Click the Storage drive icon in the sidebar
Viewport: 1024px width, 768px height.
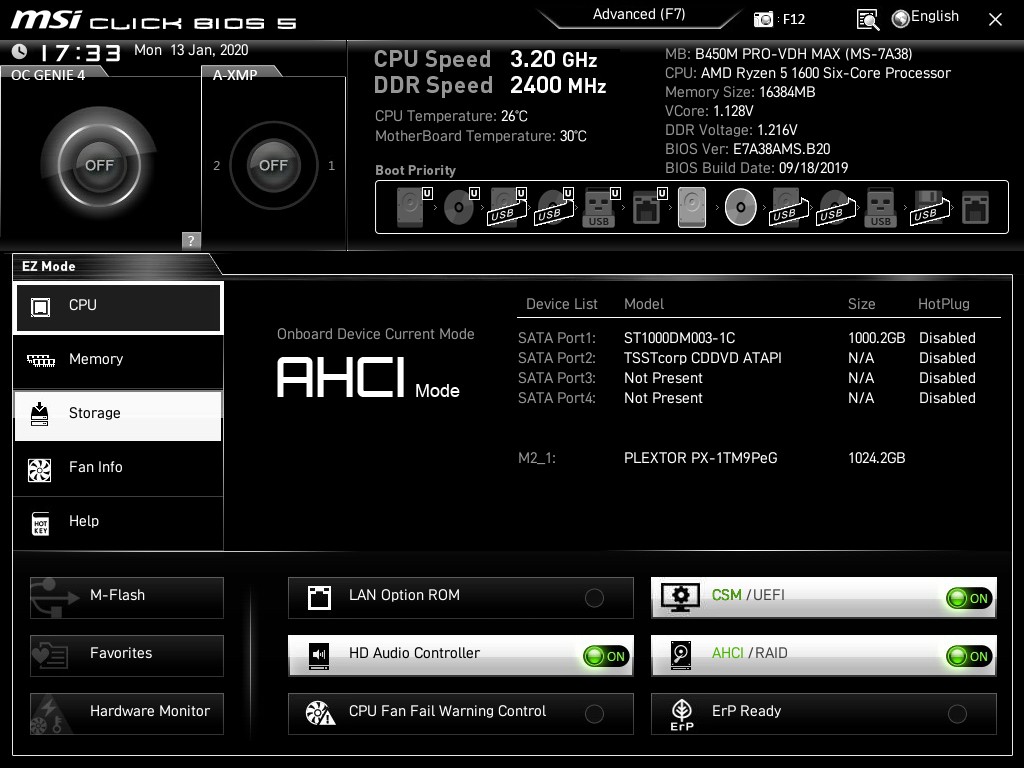40,414
